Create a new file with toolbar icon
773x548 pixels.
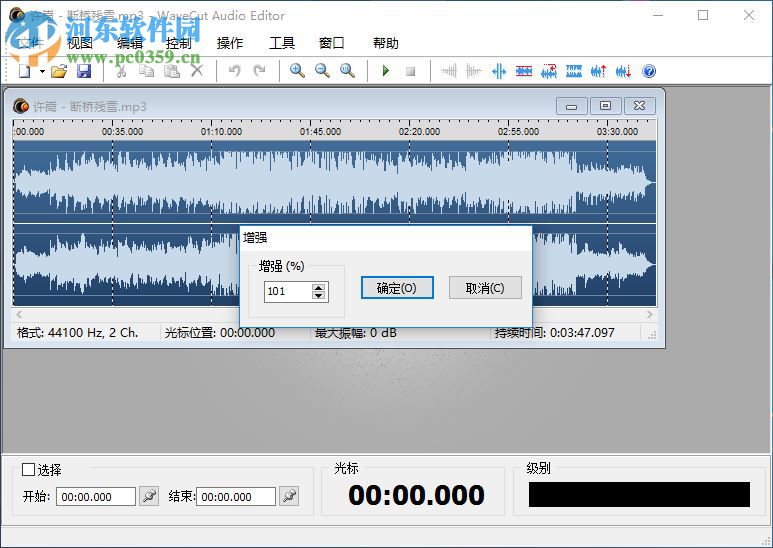[x=24, y=71]
